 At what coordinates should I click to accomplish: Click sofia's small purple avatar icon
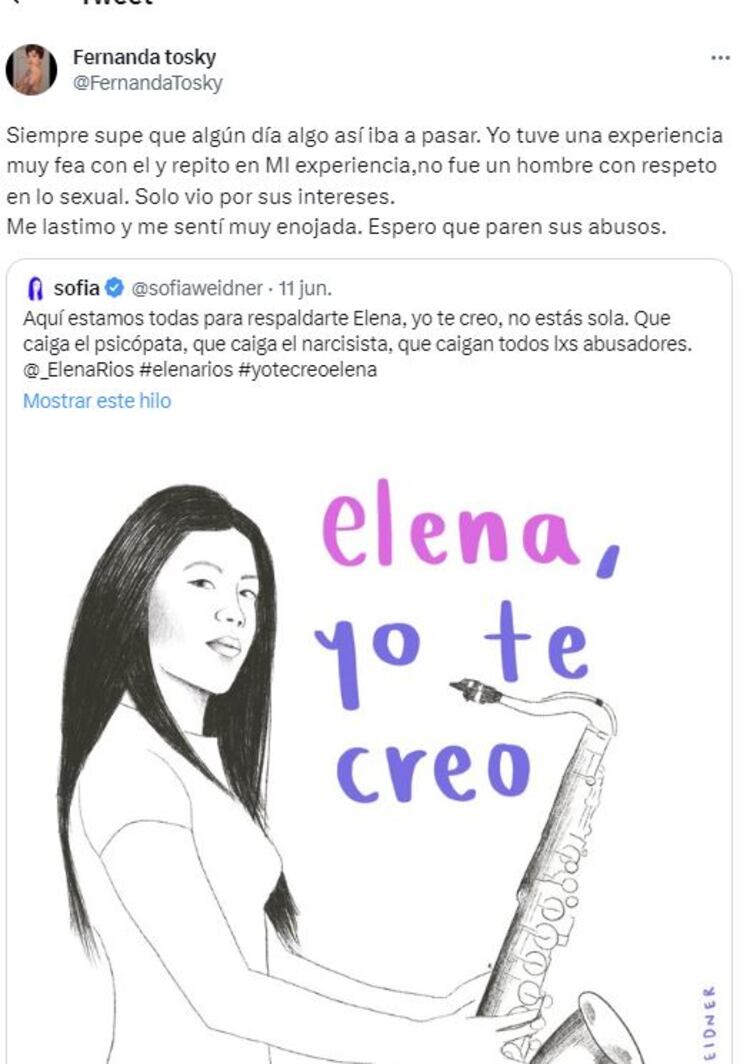(x=34, y=288)
